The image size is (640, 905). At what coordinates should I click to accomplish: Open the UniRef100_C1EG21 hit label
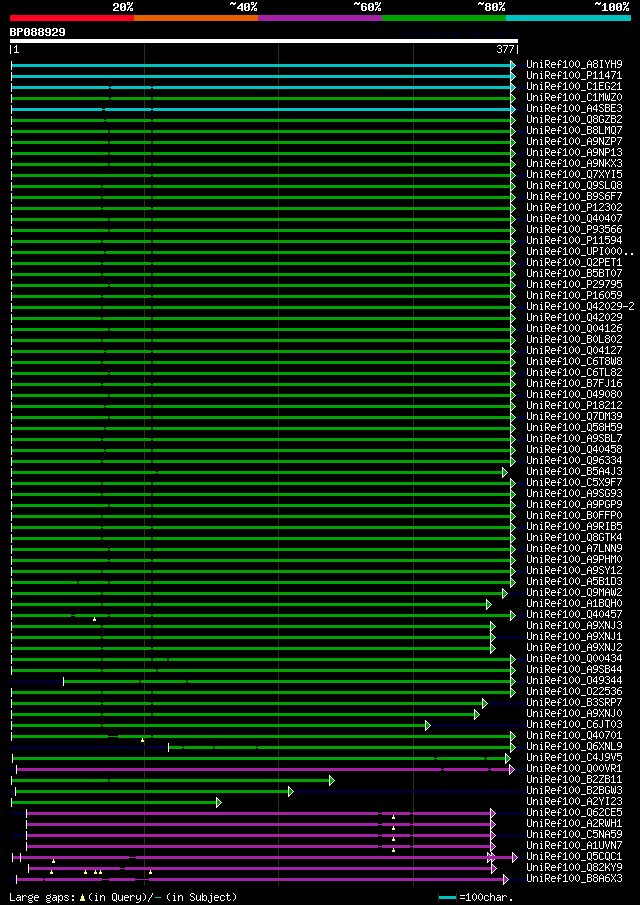point(574,87)
